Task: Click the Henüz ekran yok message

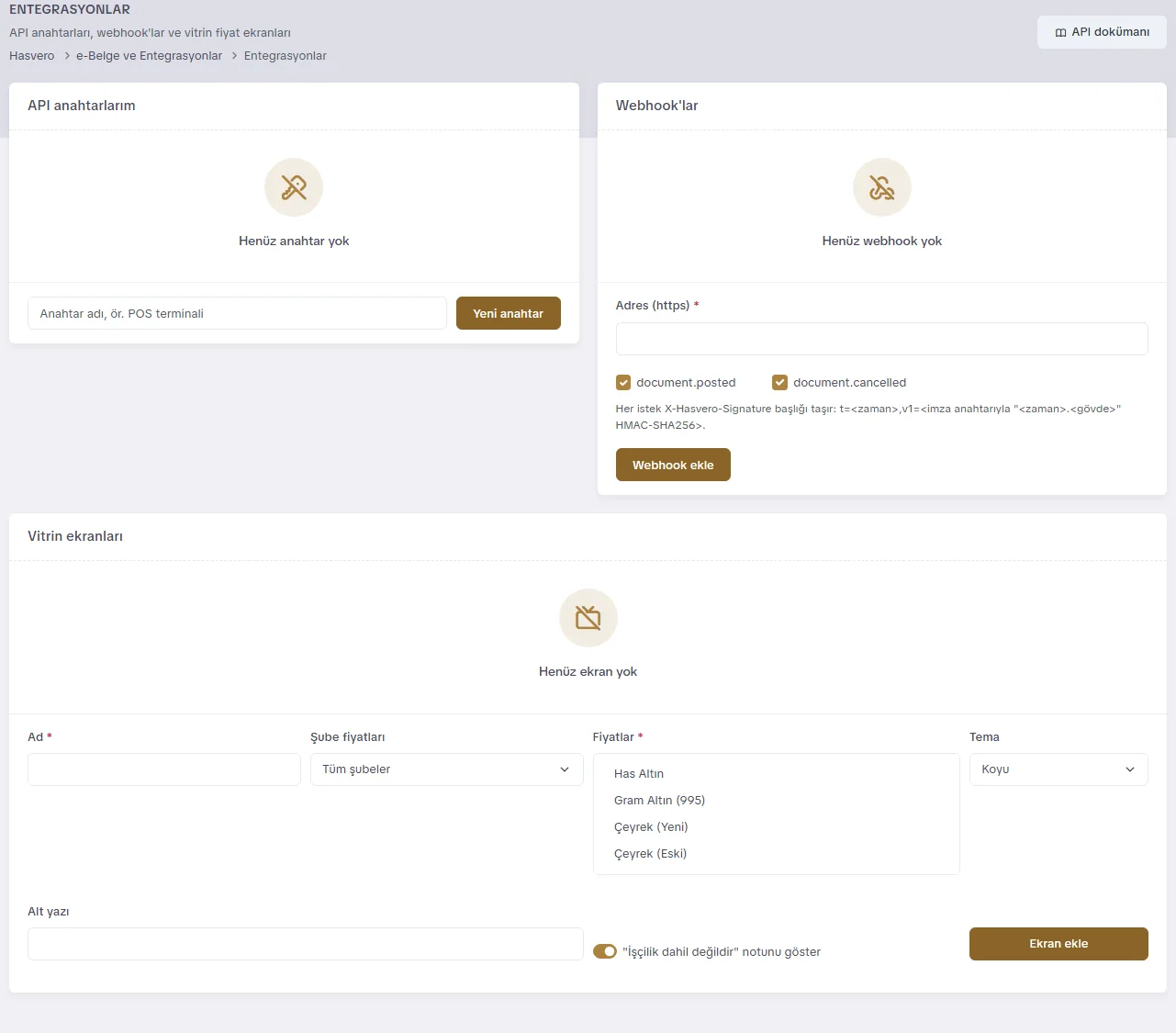Action: [x=588, y=671]
